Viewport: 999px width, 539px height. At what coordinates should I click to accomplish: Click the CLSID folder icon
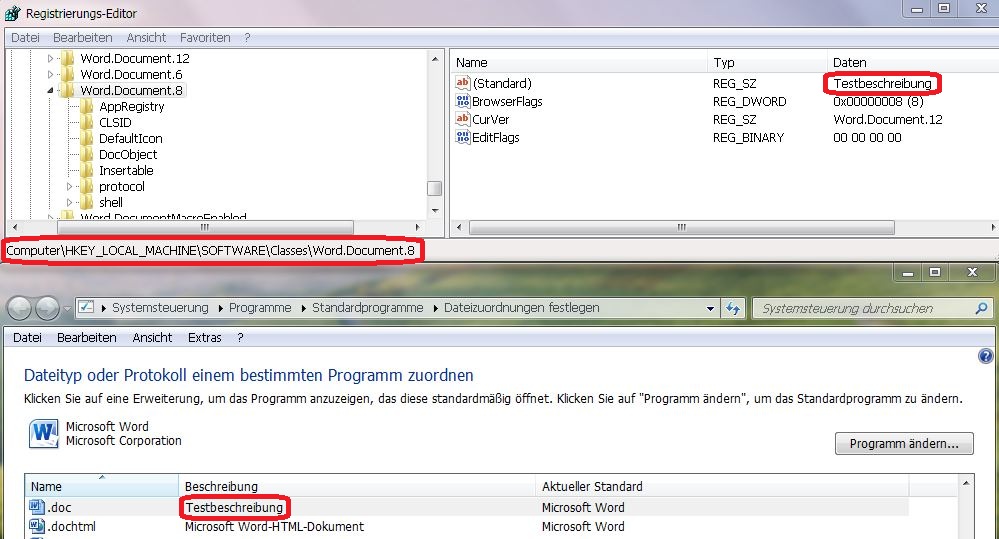click(x=87, y=122)
